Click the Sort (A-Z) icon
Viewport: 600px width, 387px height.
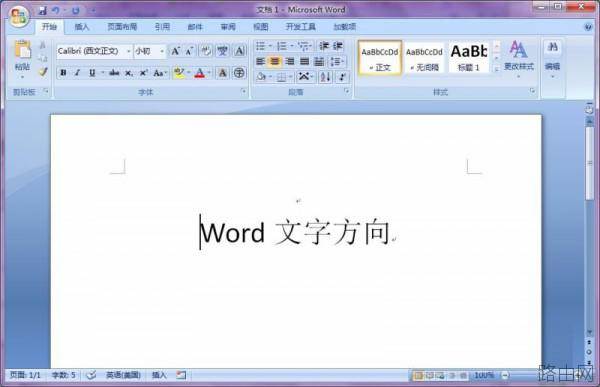(325, 77)
